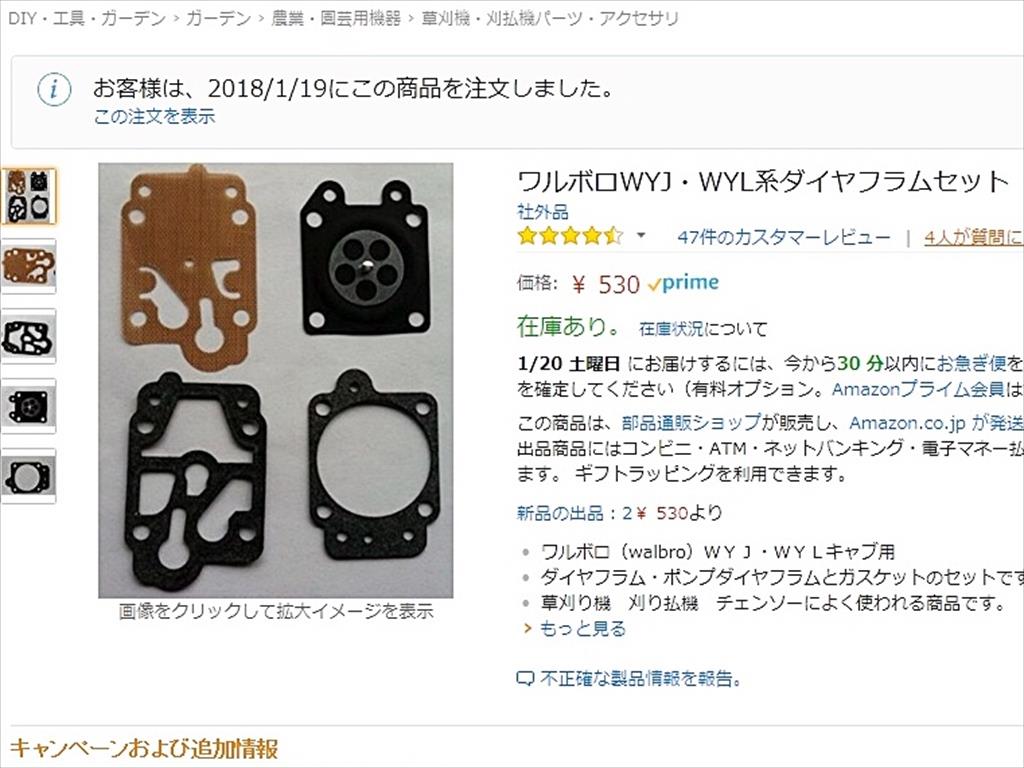The height and width of the screenshot is (768, 1024).
Task: Click the star rating icons
Action: point(570,236)
